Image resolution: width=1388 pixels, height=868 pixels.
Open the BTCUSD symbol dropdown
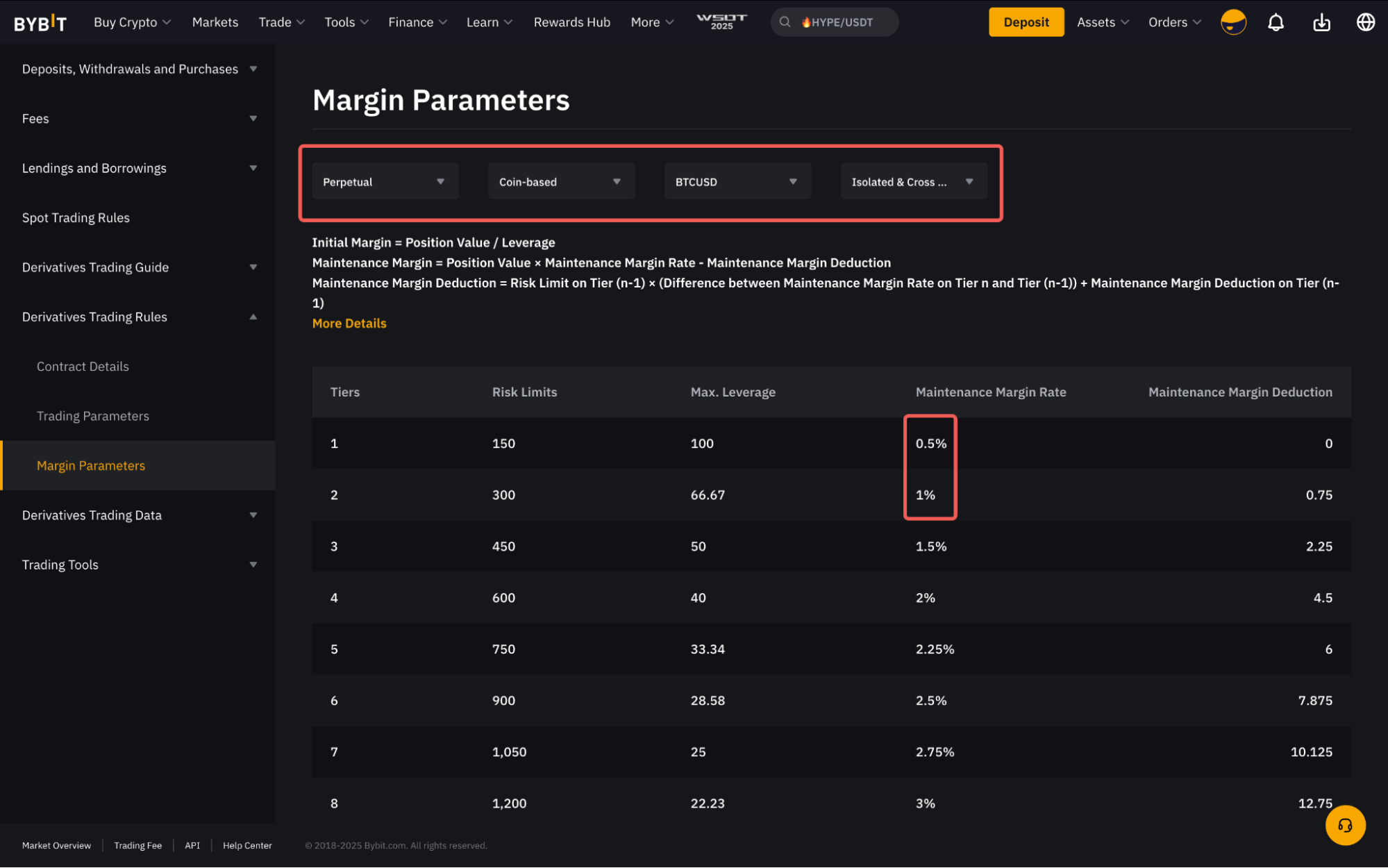737,182
